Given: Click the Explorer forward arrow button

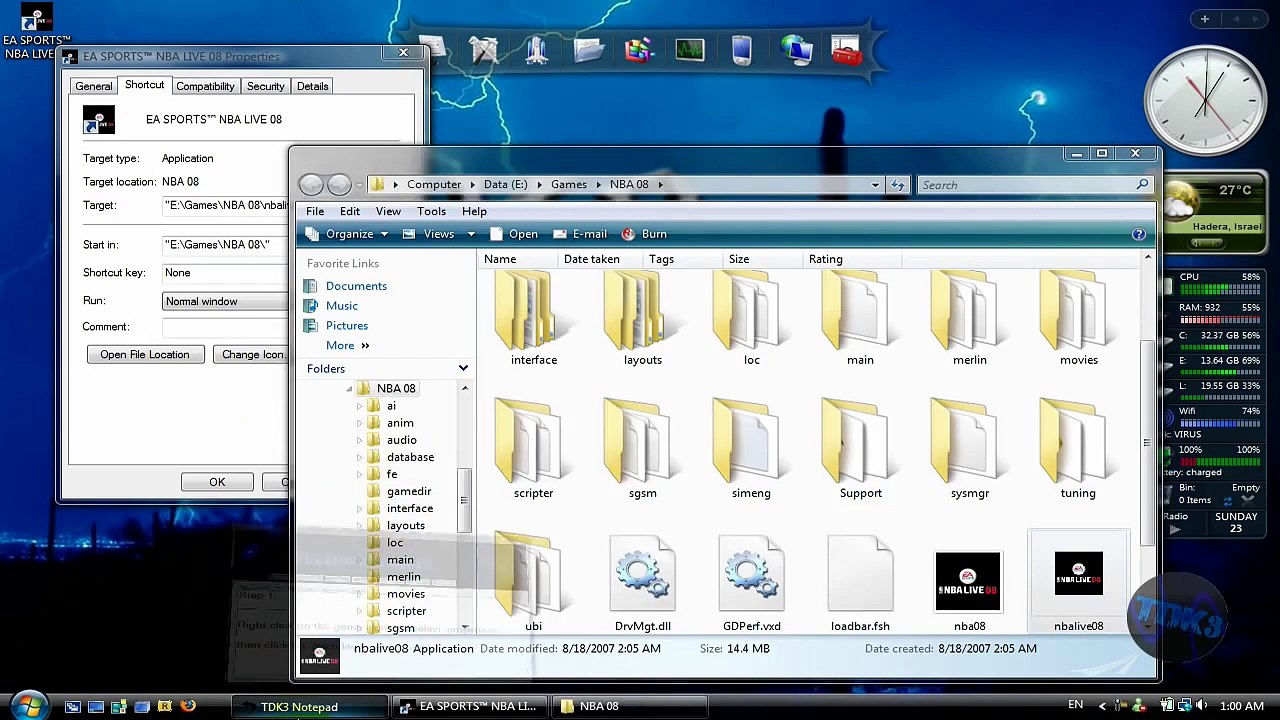Looking at the screenshot, I should [x=339, y=184].
